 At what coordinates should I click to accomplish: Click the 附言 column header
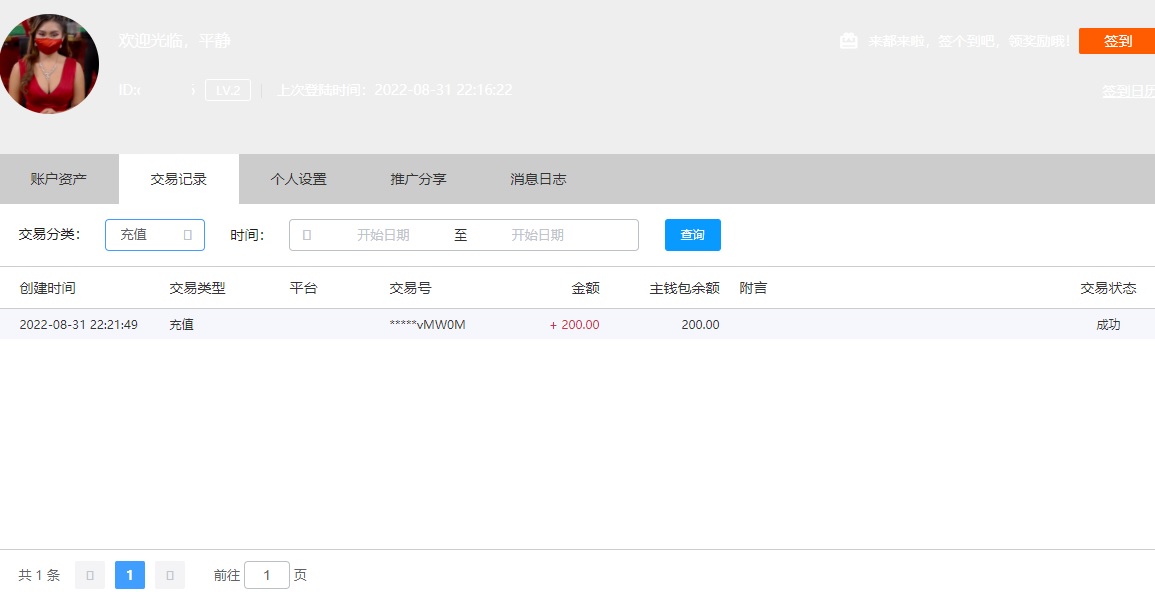[753, 288]
